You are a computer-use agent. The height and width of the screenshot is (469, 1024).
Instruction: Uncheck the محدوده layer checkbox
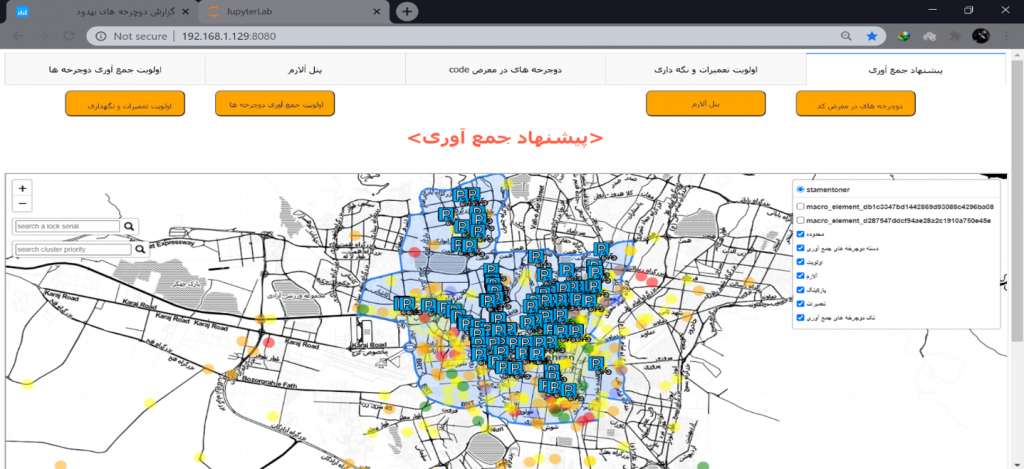[x=800, y=235]
